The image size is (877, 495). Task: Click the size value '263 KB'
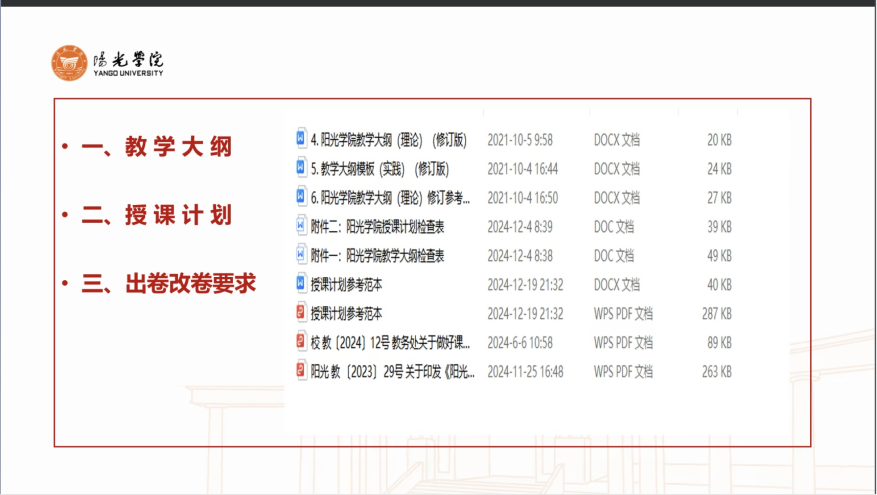[x=717, y=372]
